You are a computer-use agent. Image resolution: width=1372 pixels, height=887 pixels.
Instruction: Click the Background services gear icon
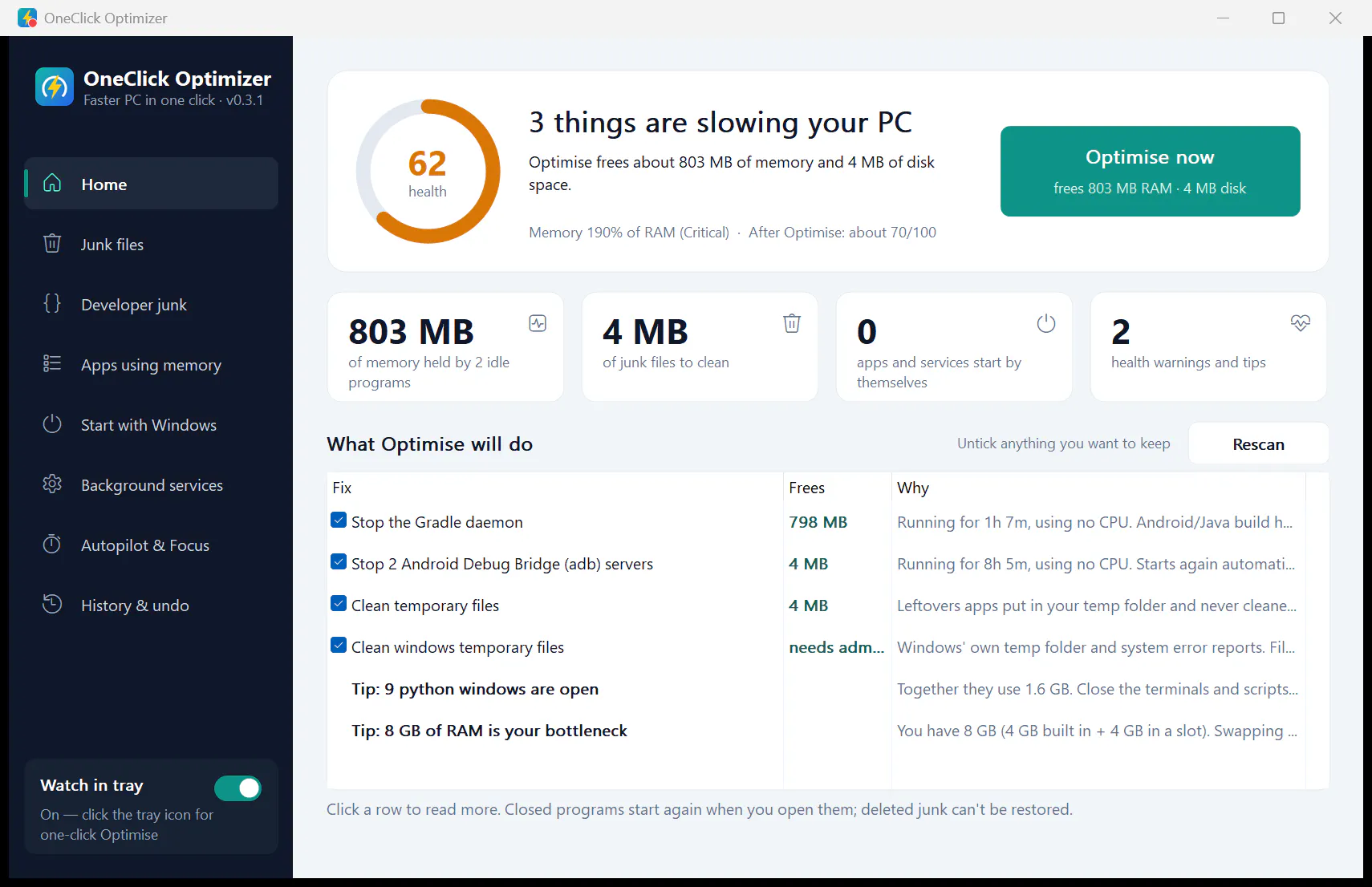(52, 484)
